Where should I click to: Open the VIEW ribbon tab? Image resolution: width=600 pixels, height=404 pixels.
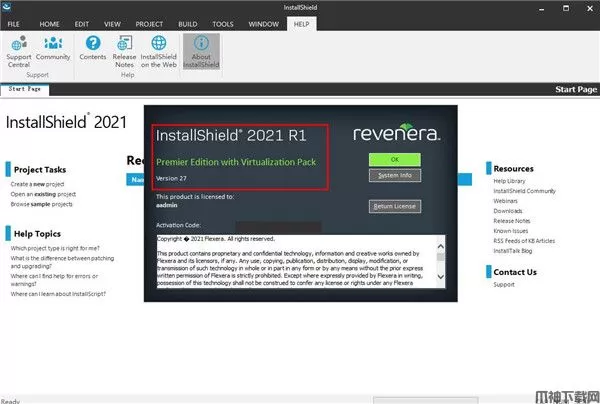pyautogui.click(x=112, y=24)
